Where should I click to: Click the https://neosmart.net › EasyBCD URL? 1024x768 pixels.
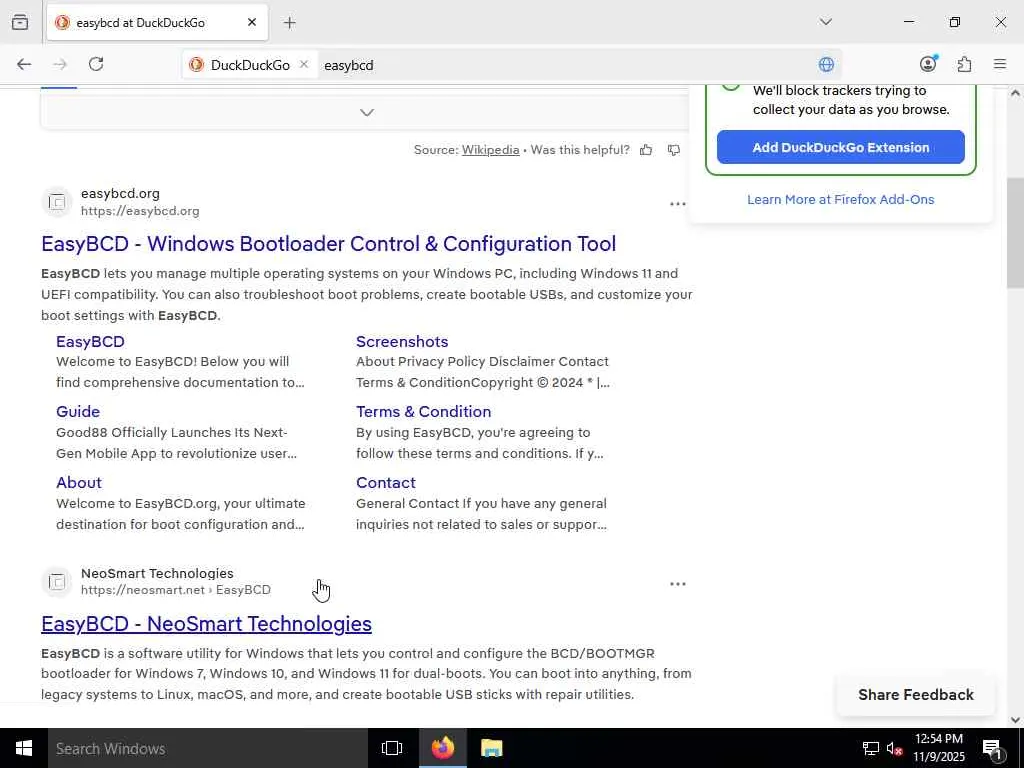pos(176,590)
